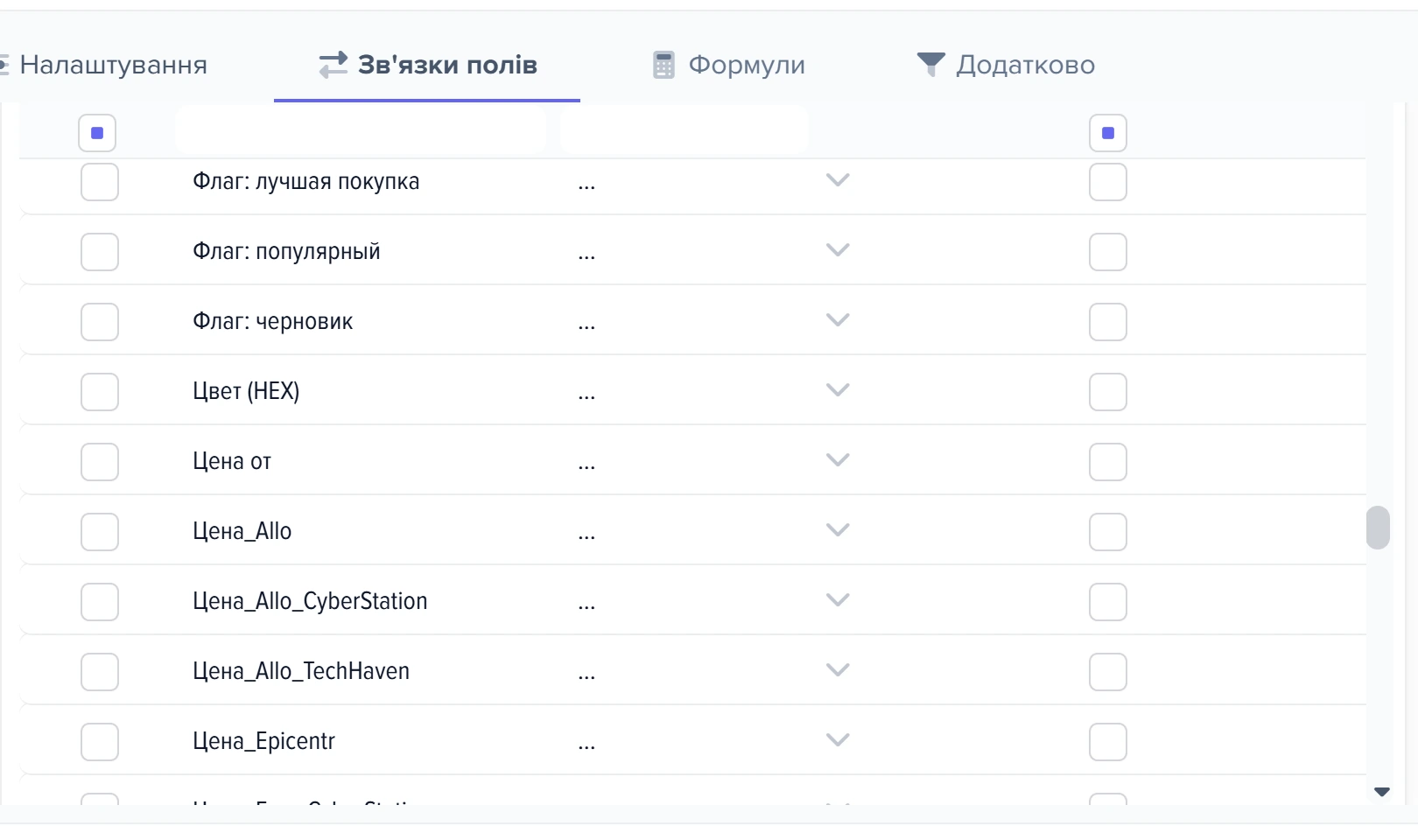Toggle the left select-all checkbox in header

click(97, 133)
